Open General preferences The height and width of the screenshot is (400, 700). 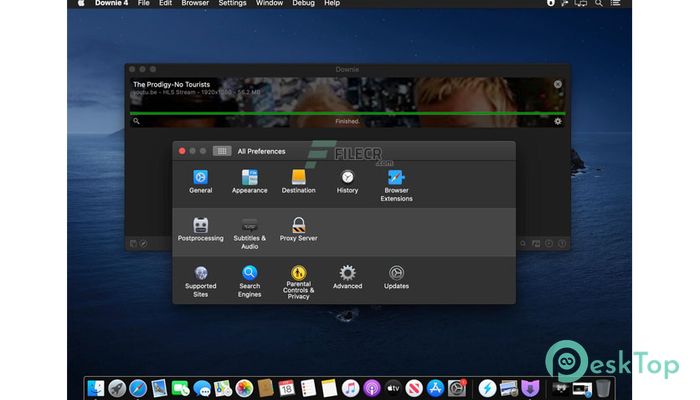coord(200,181)
